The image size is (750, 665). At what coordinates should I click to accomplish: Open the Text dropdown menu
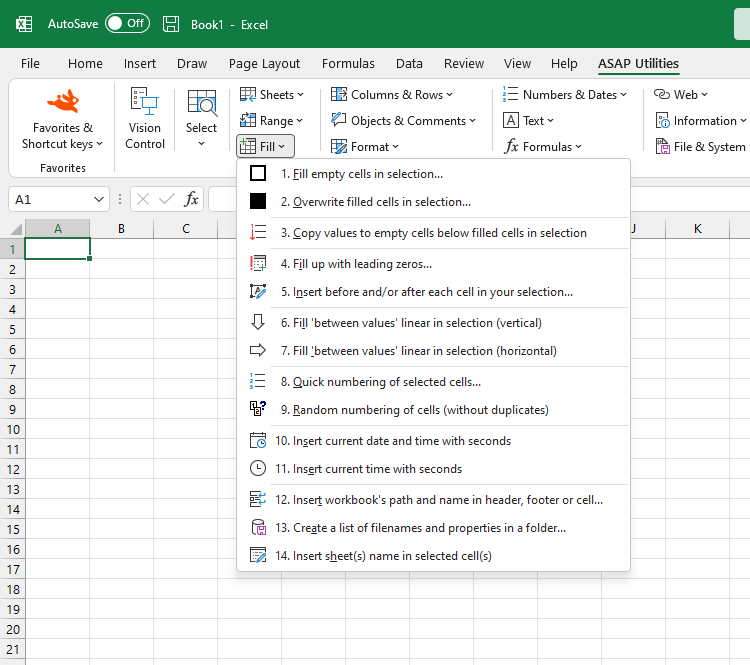click(x=528, y=121)
